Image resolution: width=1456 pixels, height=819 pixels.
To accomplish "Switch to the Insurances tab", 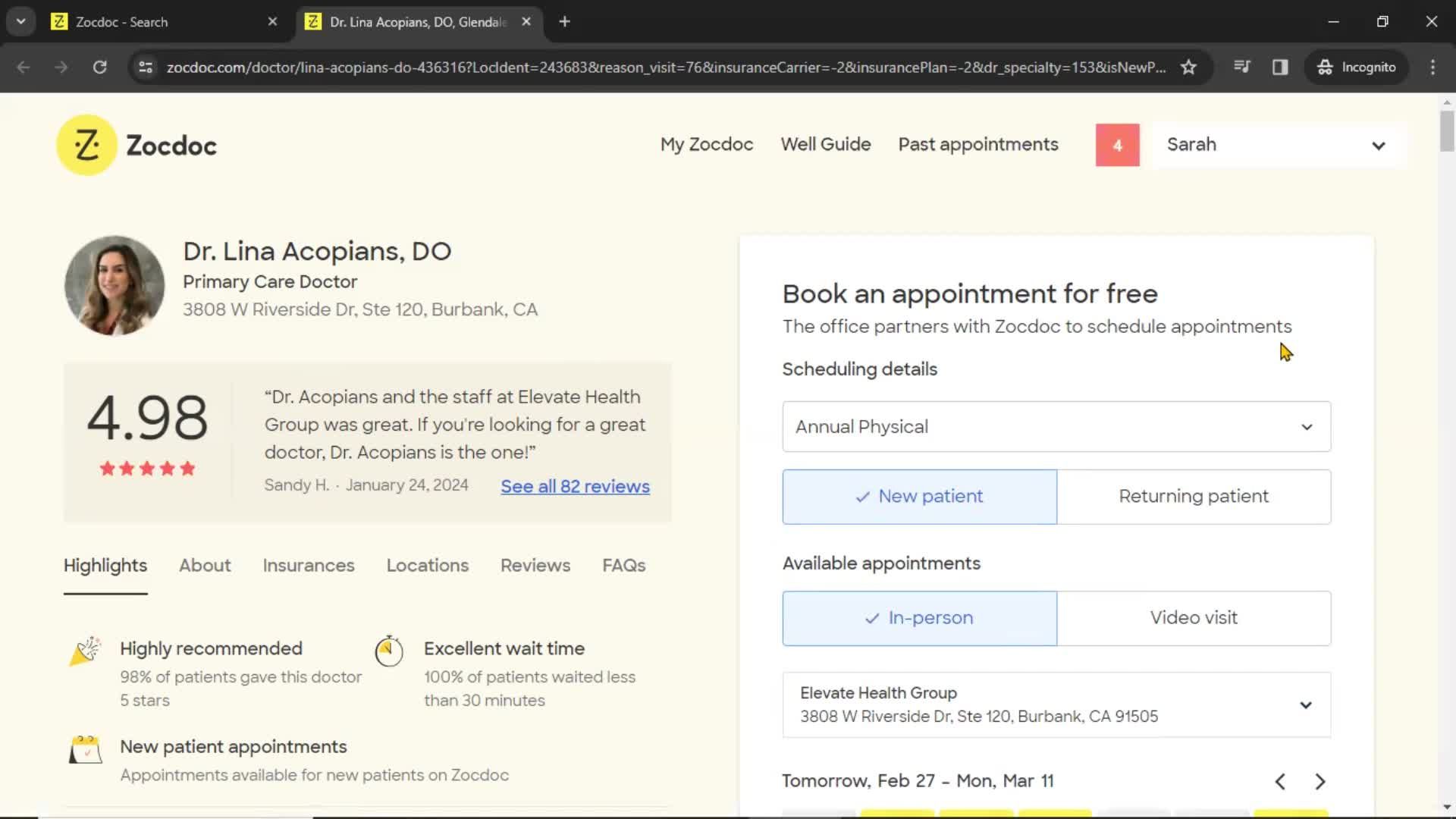I will coord(308,565).
